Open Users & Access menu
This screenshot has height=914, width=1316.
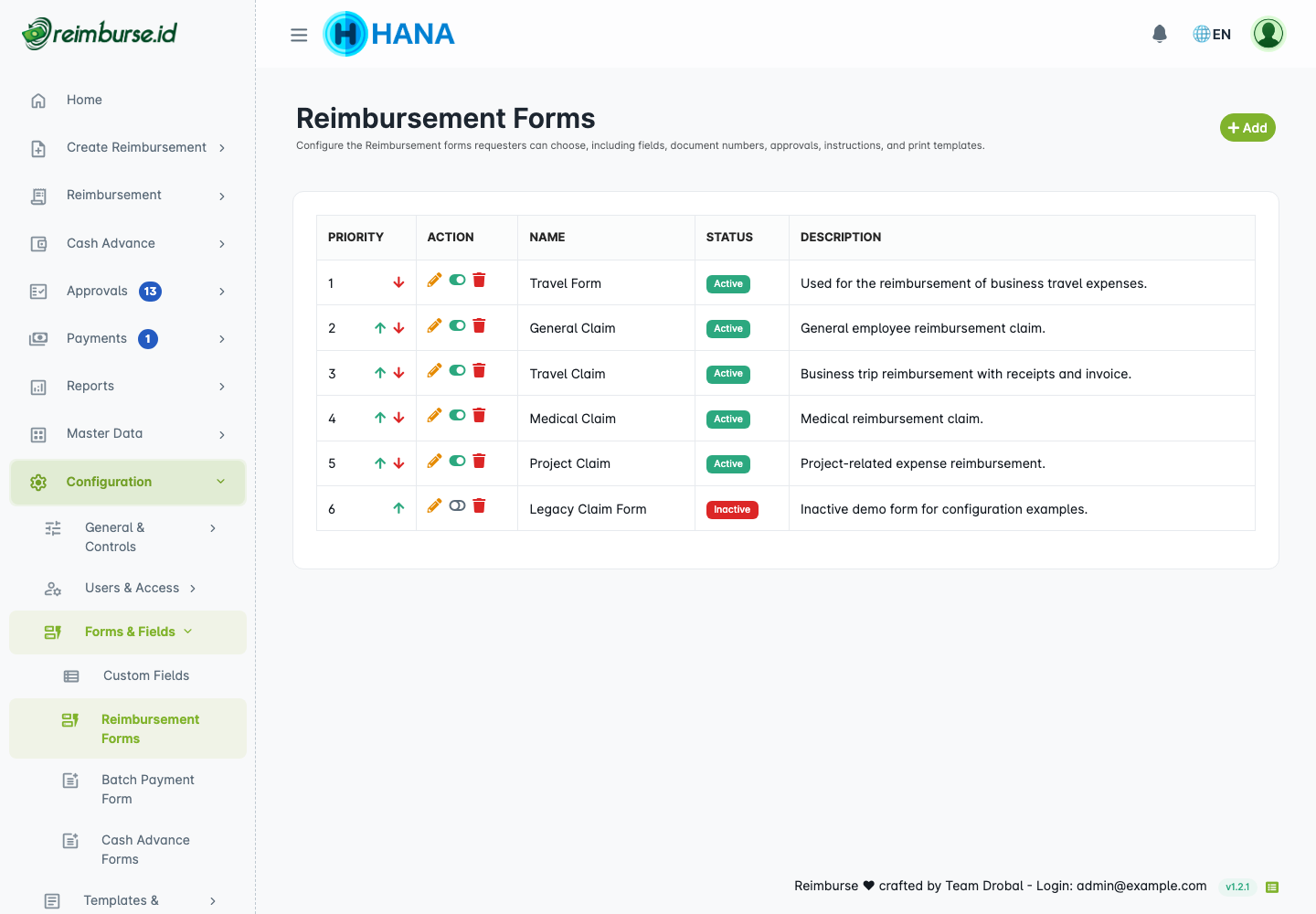click(128, 588)
